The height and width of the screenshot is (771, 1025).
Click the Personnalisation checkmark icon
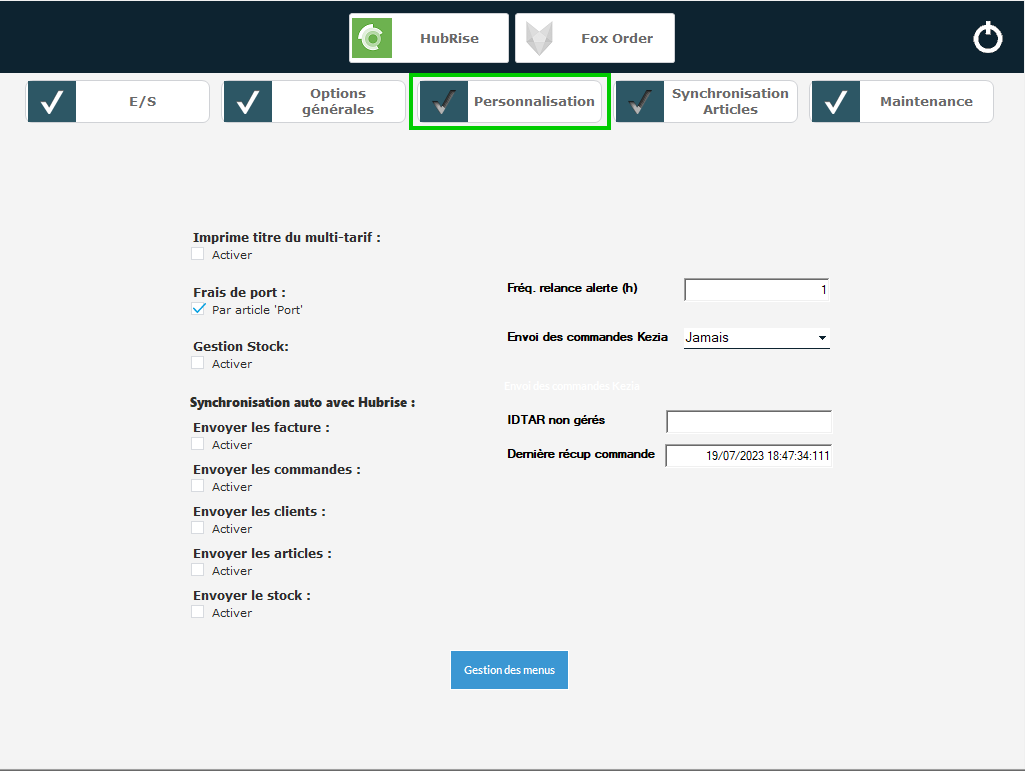(x=444, y=102)
